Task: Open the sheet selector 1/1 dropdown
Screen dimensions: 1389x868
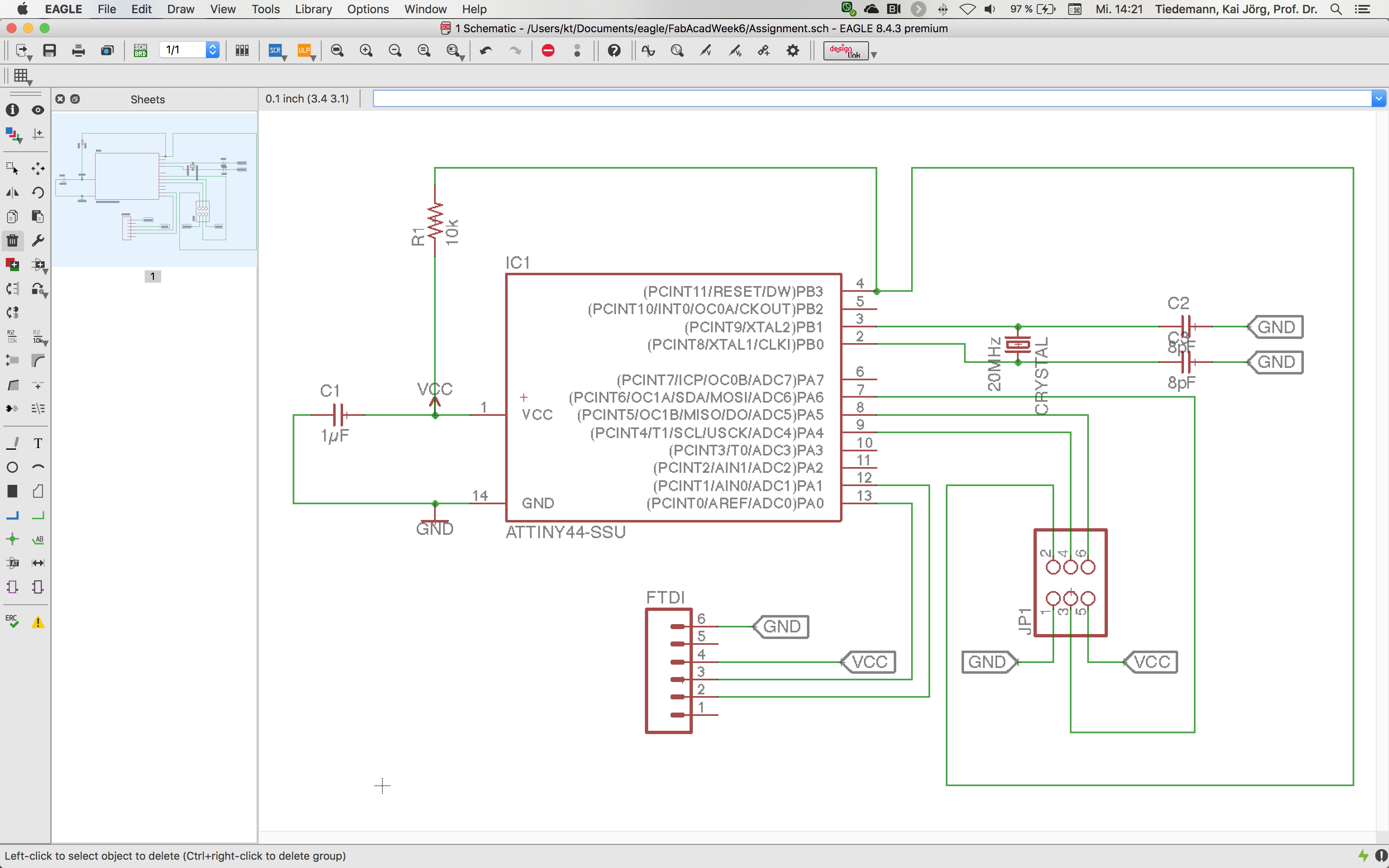Action: (x=212, y=50)
